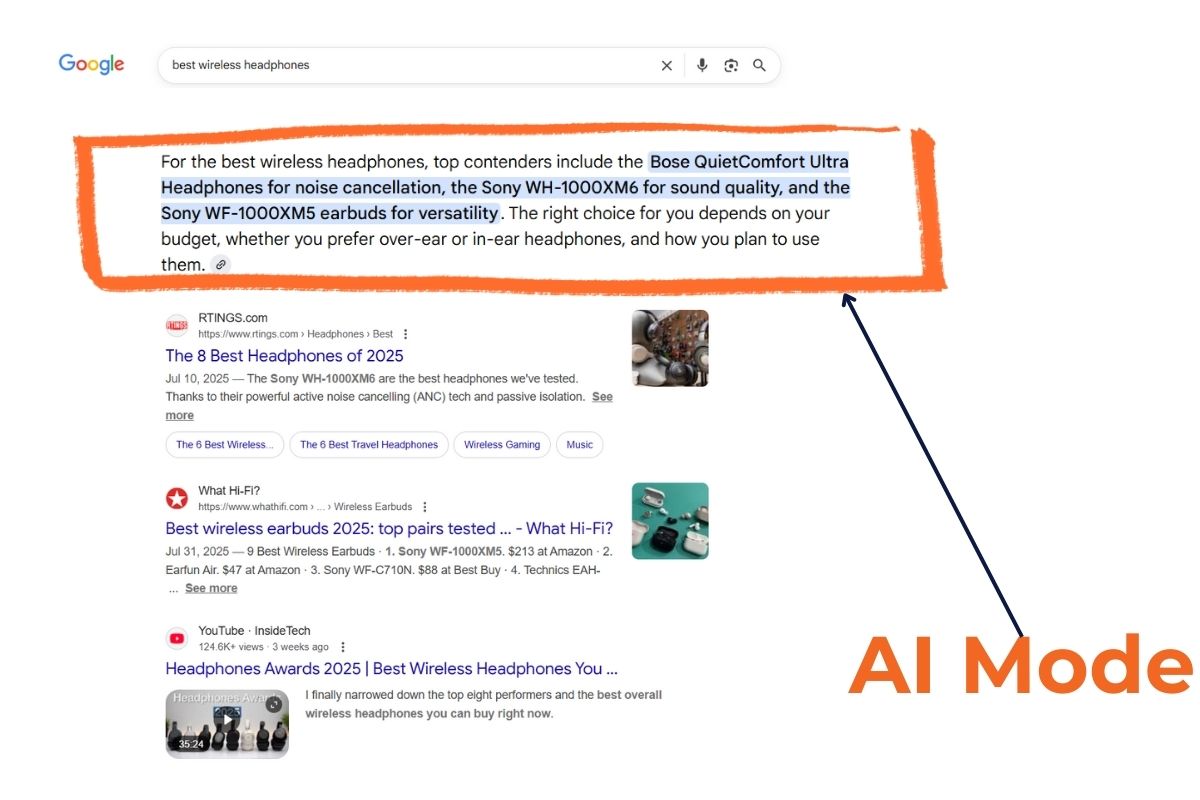Click '124.6K+ views · 3 weeks ago' text
The width and height of the screenshot is (1200, 800).
point(264,647)
